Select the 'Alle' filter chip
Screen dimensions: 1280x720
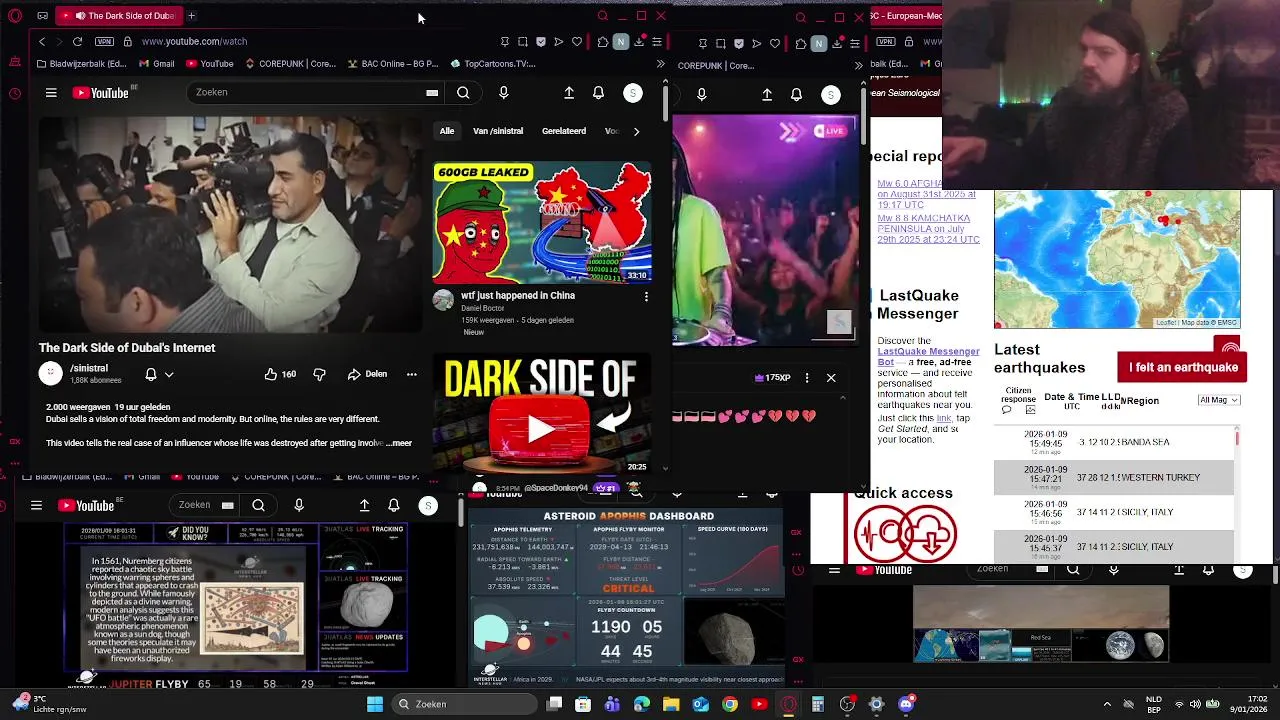(x=447, y=131)
